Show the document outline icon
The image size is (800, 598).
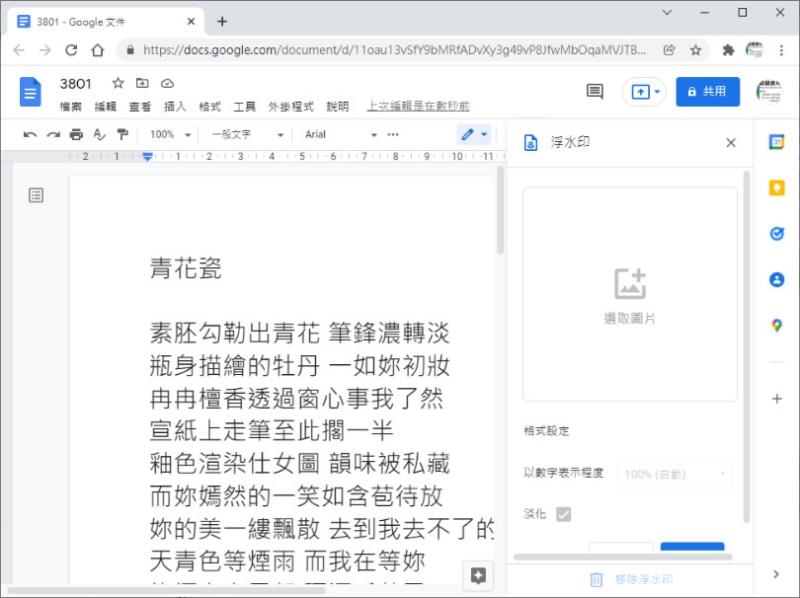(x=36, y=195)
